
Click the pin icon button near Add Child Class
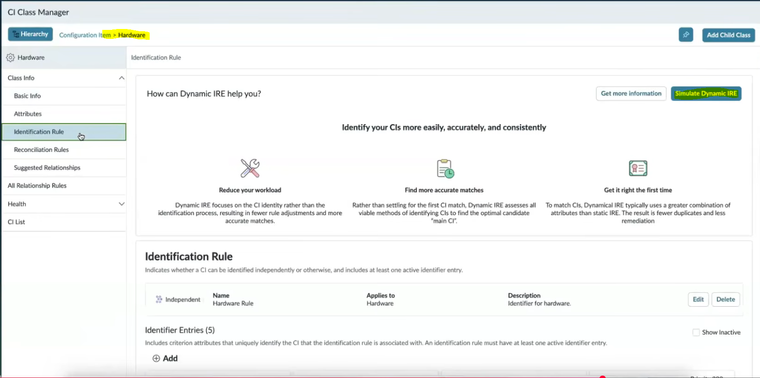(x=685, y=35)
